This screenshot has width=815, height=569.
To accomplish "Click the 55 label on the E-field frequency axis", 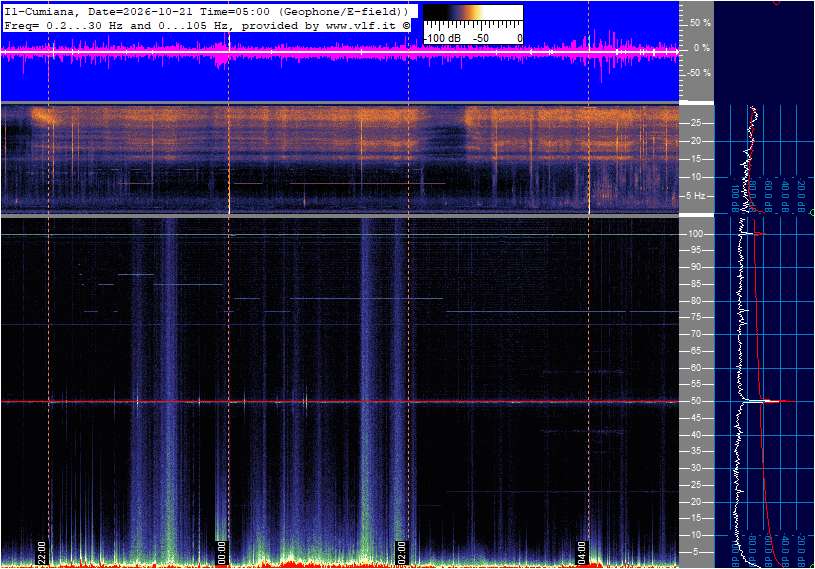I will click(x=696, y=384).
